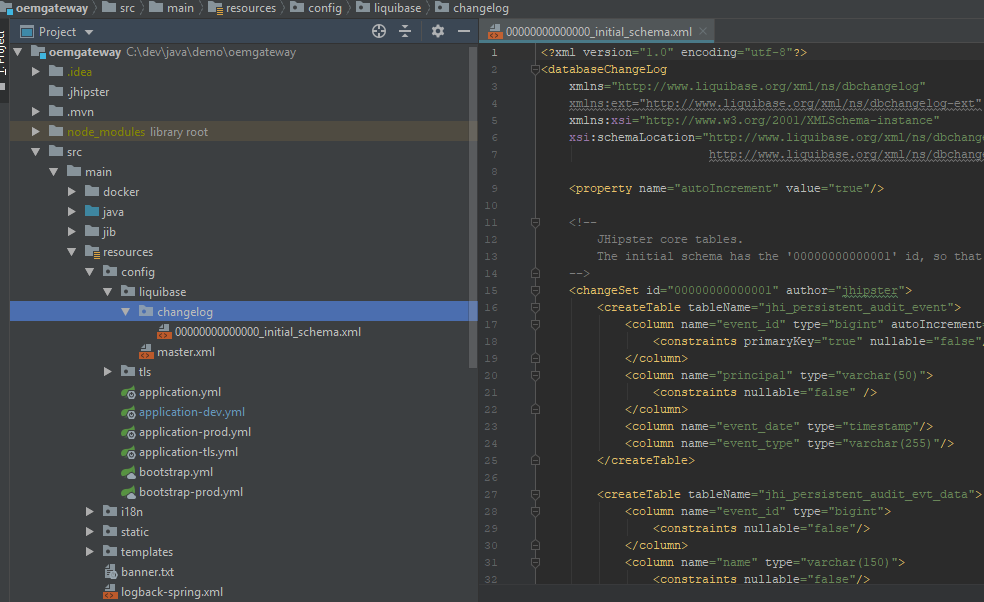
Task: Select bootstrap-prod.yml file
Action: point(191,492)
